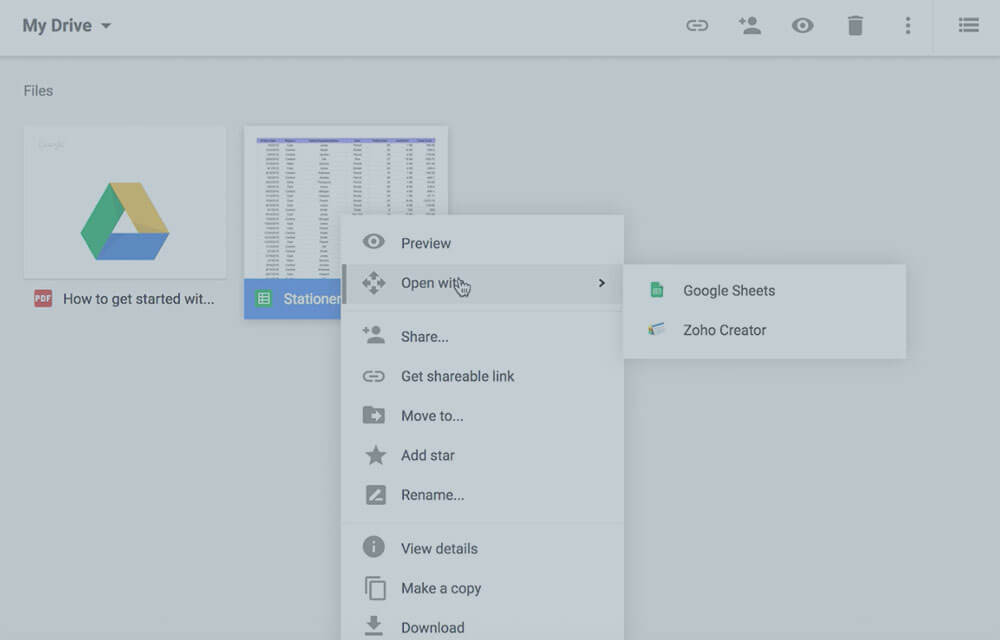Click the Add star menu entry

pos(427,455)
